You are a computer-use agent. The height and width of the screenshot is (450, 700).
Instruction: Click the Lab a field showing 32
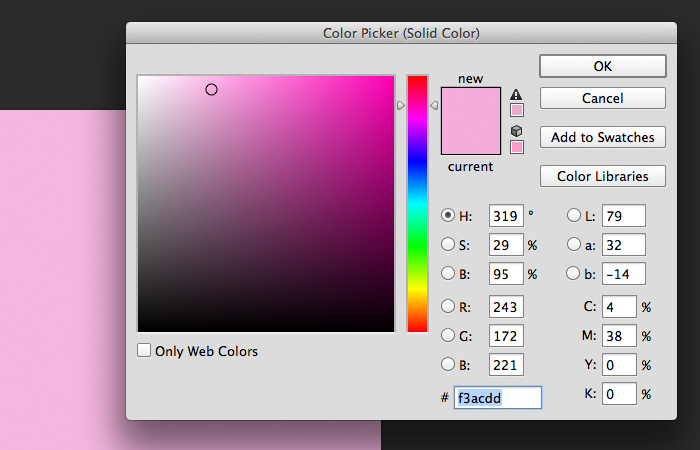624,245
